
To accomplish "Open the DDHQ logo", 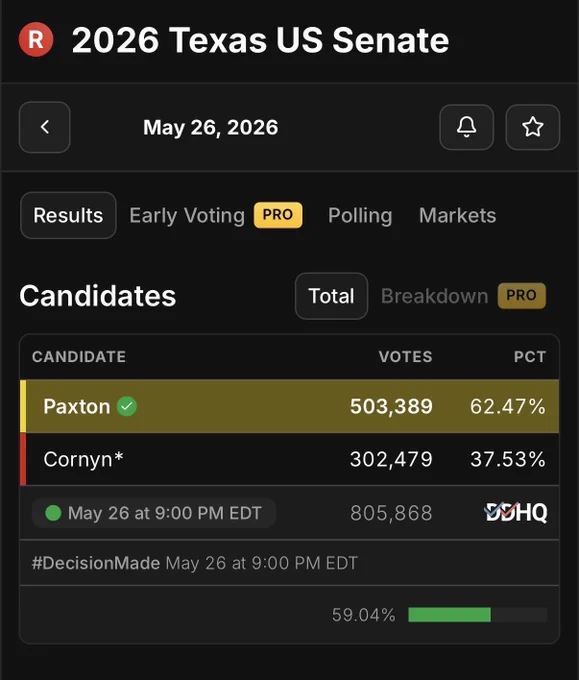I will pos(516,513).
